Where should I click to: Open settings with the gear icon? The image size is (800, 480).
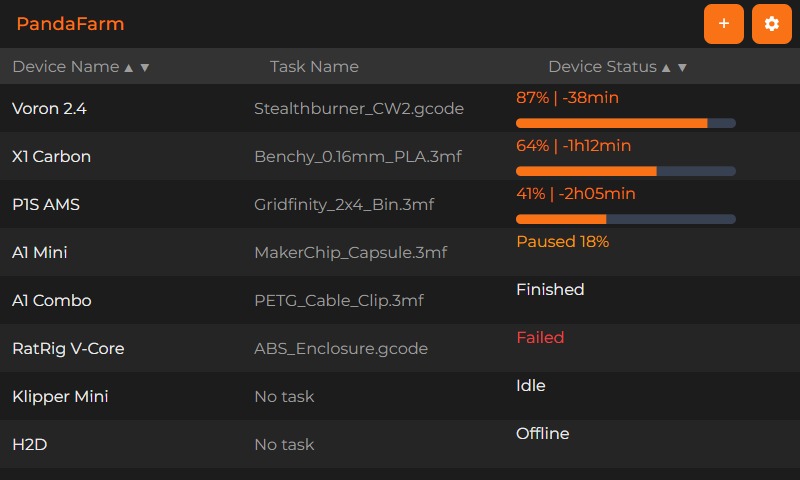tap(771, 24)
